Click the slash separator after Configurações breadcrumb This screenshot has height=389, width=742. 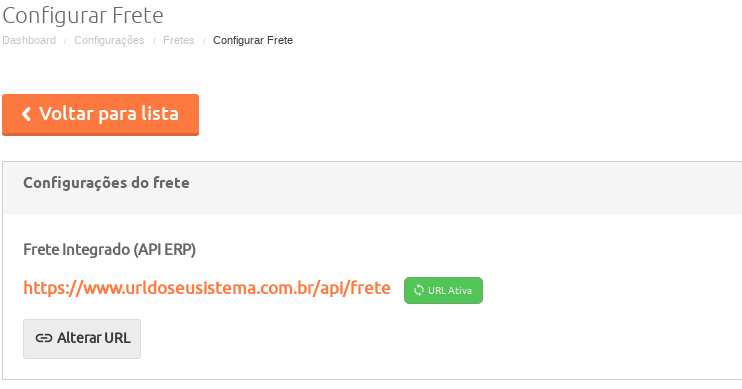pyautogui.click(x=154, y=41)
